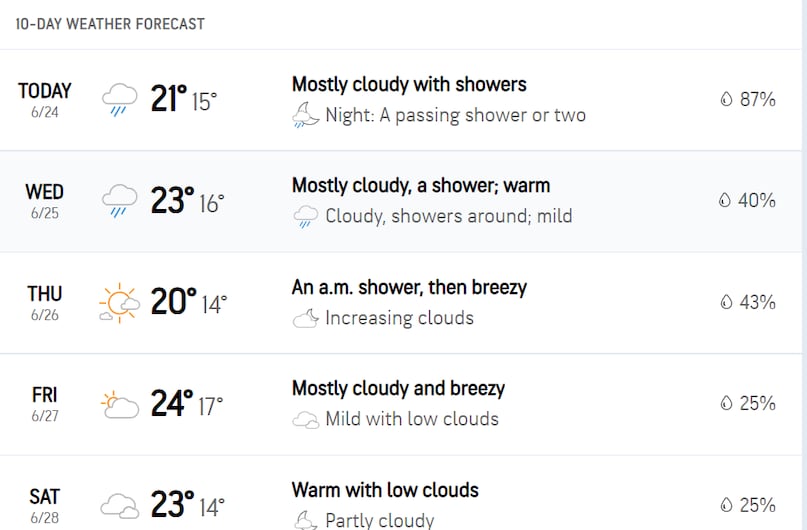Select the THU 6/26 day label
This screenshot has height=530, width=807.
(x=45, y=303)
